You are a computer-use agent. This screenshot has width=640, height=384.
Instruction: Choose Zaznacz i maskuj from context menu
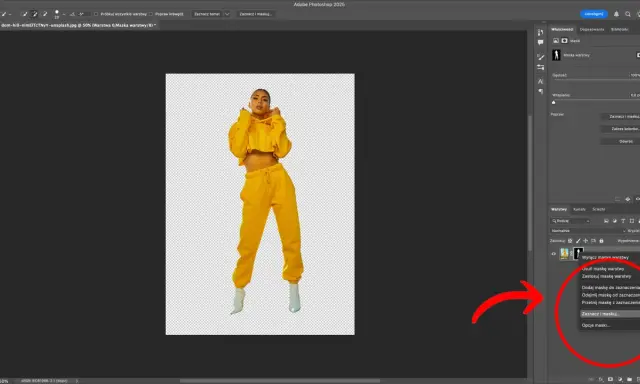[610, 314]
